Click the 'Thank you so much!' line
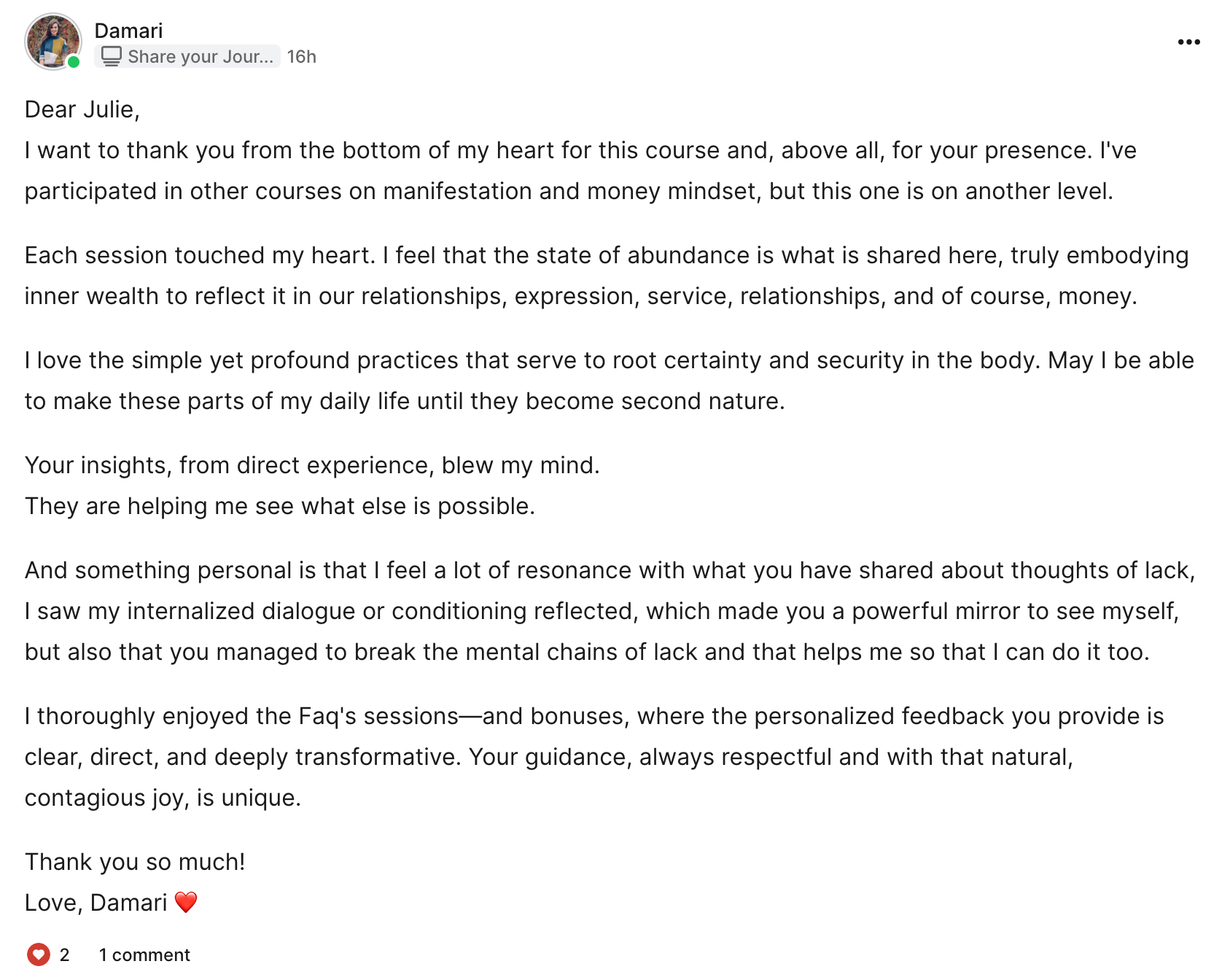The width and height of the screenshot is (1222, 980). click(135, 862)
